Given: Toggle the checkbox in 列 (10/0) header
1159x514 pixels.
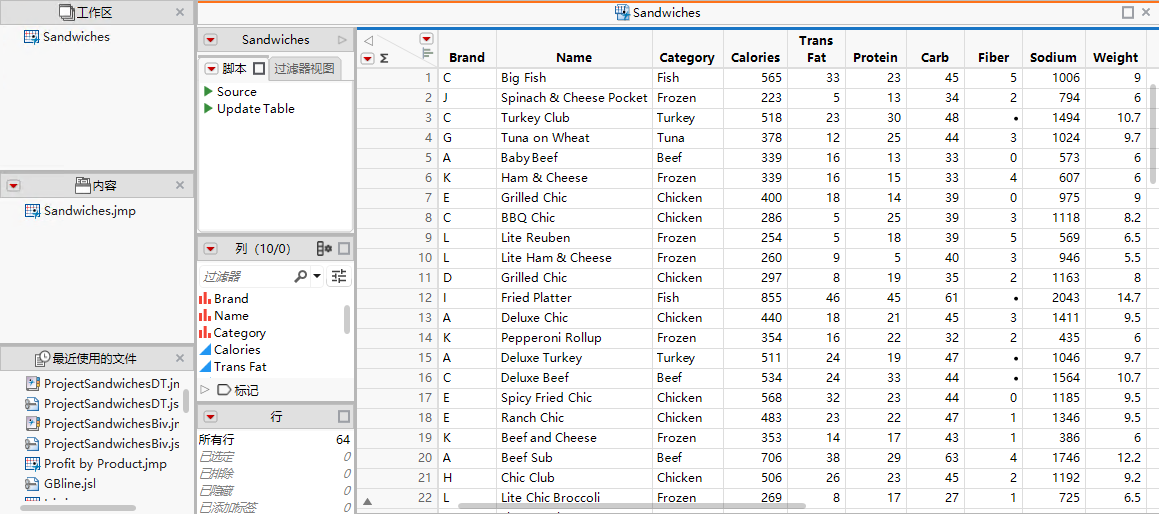Looking at the screenshot, I should [344, 248].
